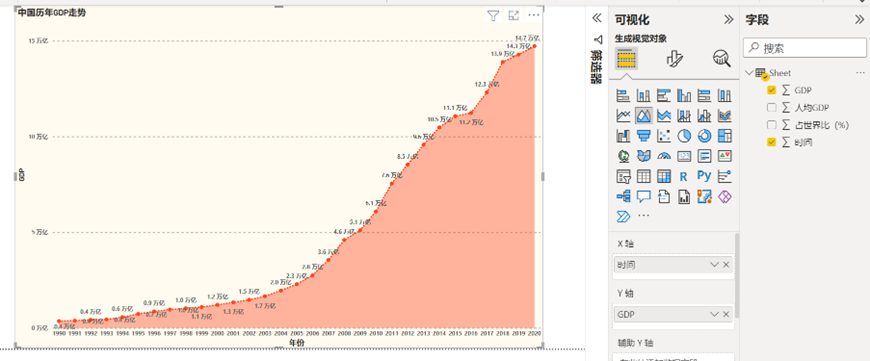This screenshot has height=361, width=870.
Task: Select the ArcGIS maps visual
Action: pyautogui.click(x=704, y=196)
